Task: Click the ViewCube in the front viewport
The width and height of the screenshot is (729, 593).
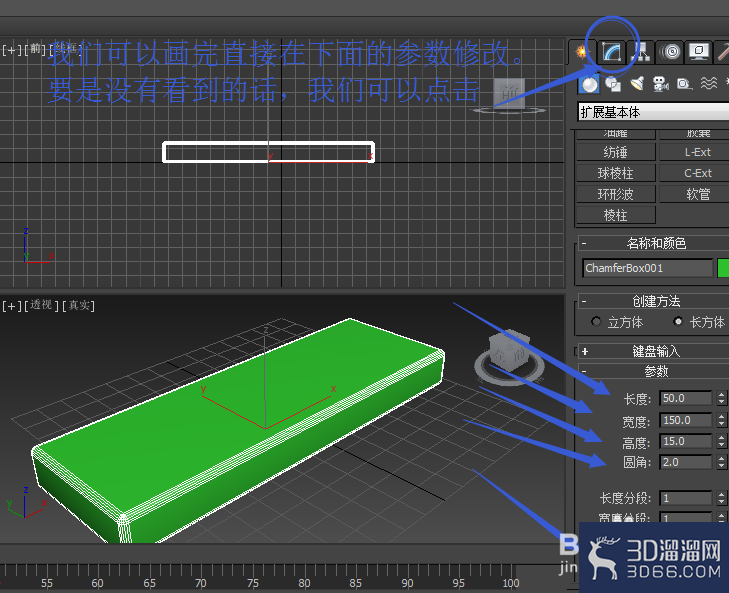Action: pos(509,95)
